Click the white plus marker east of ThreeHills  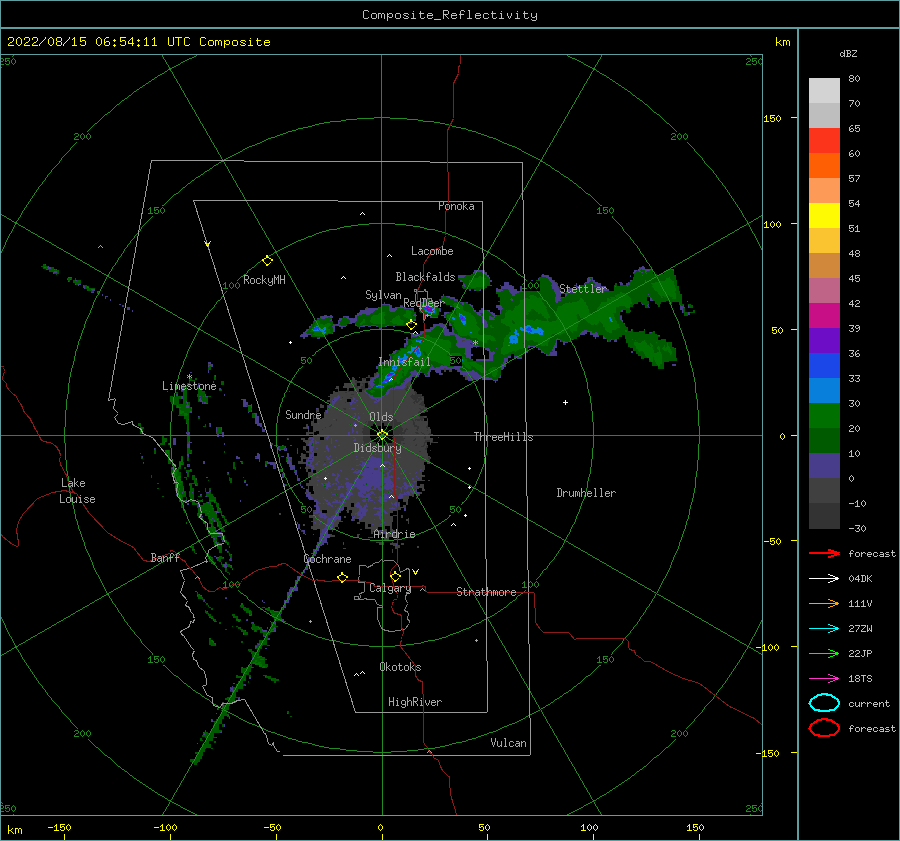565,402
